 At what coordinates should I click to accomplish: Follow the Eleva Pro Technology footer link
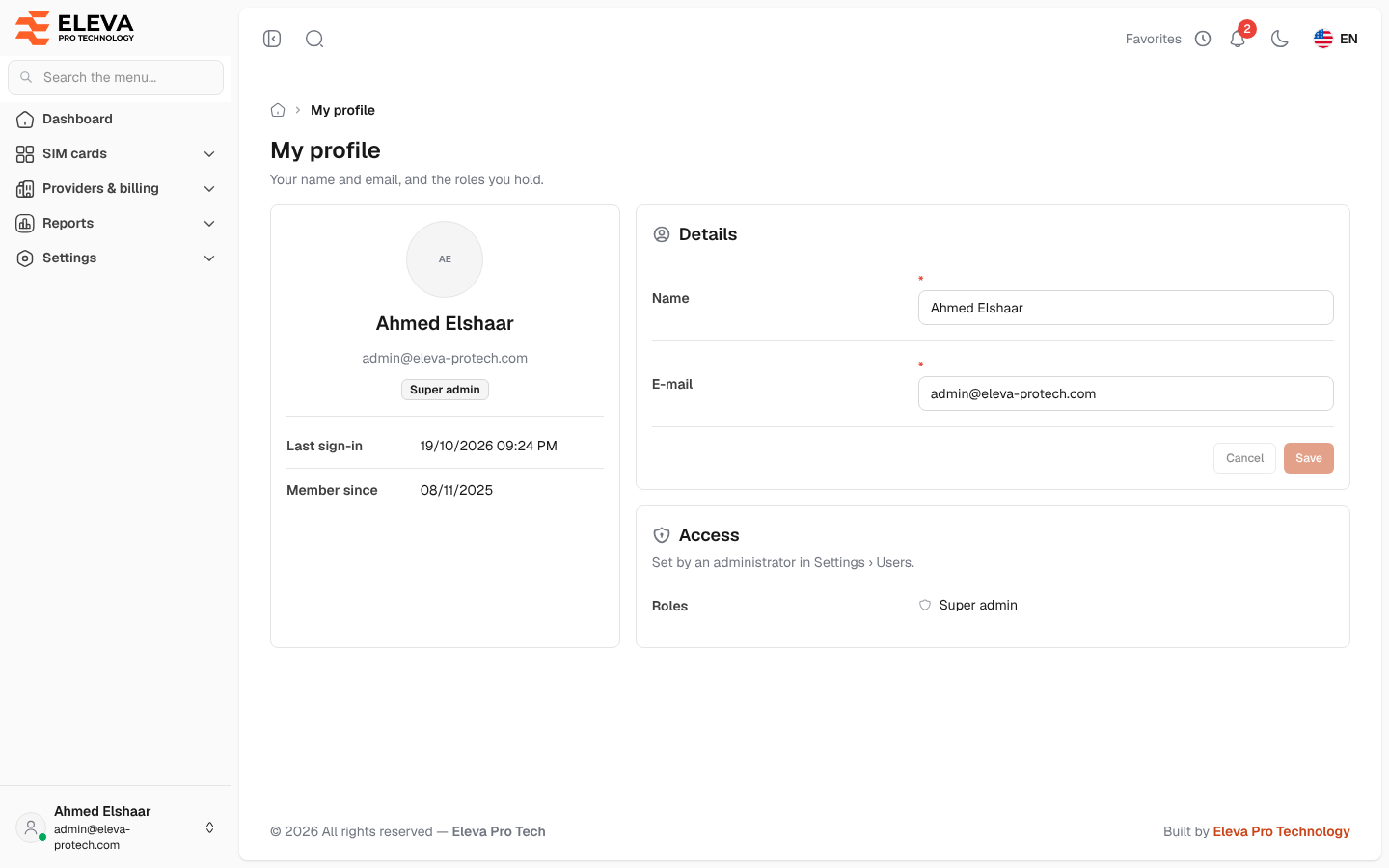point(1281,831)
